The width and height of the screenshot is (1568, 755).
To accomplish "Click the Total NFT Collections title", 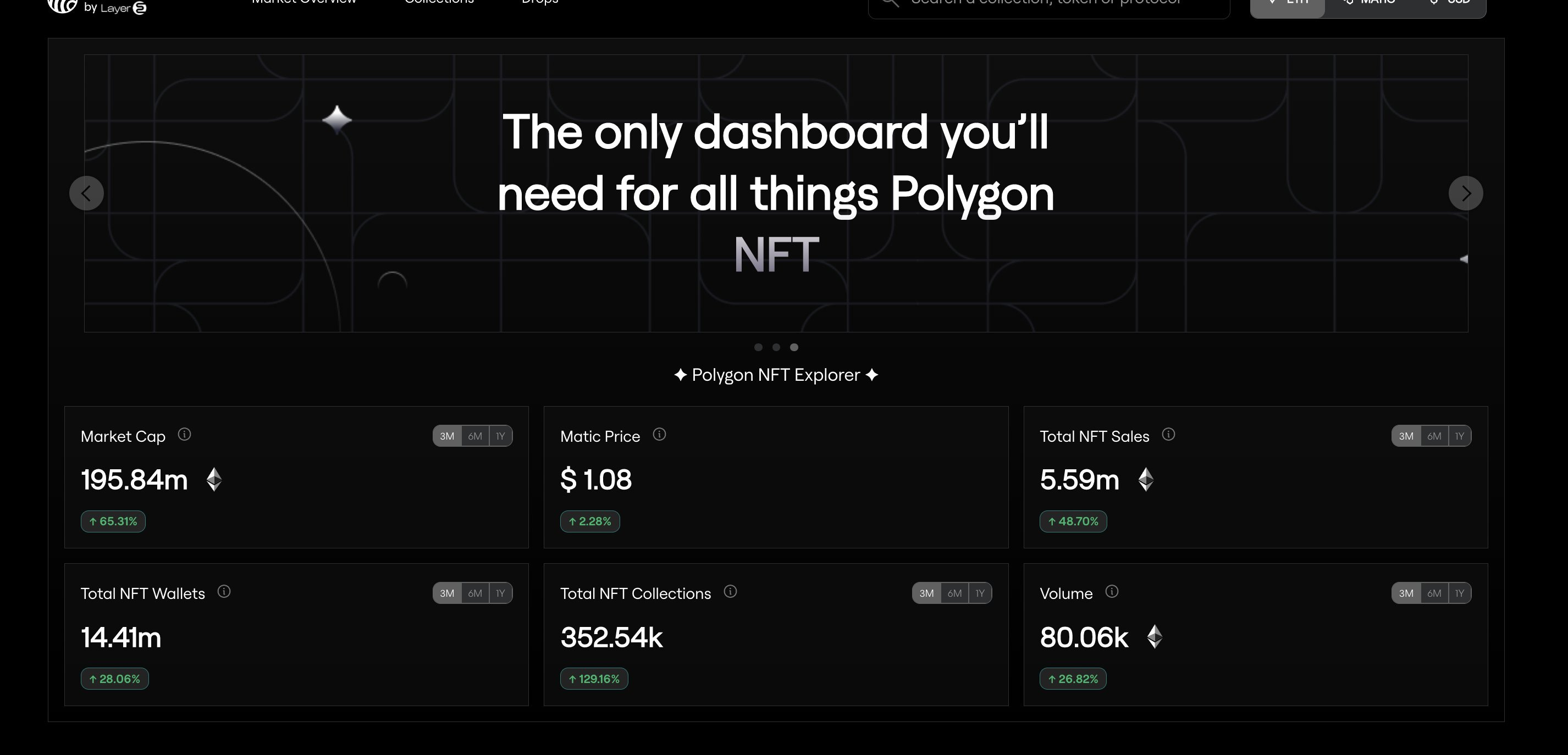I will (636, 594).
